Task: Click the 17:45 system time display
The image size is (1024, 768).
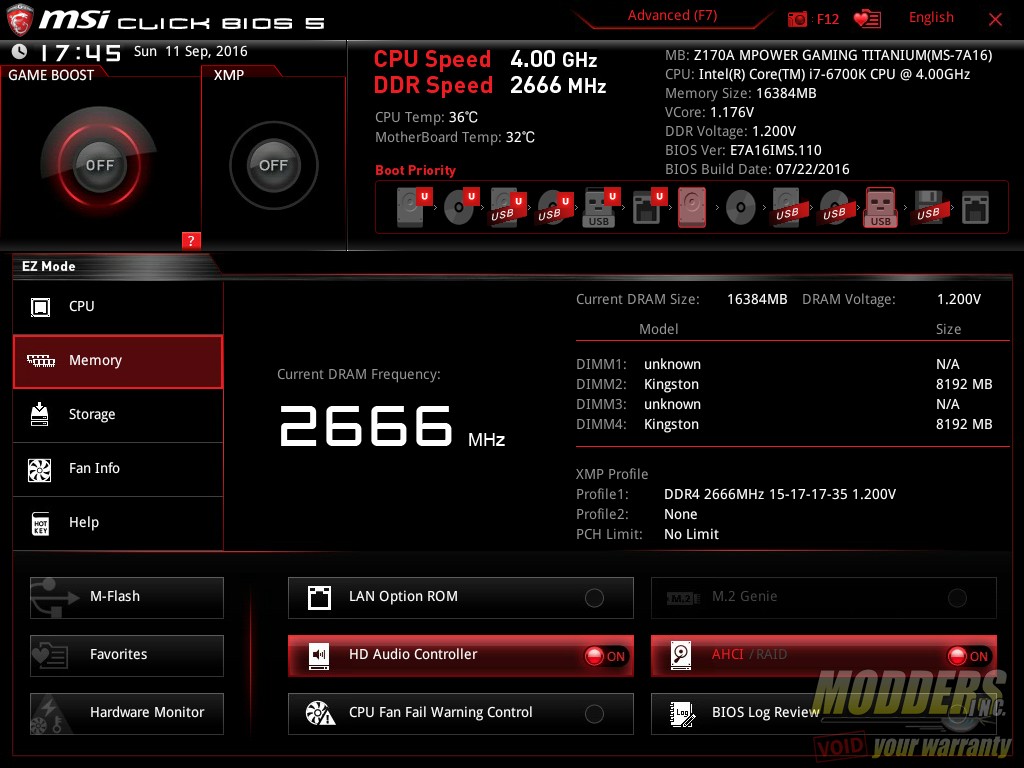Action: pyautogui.click(x=80, y=52)
